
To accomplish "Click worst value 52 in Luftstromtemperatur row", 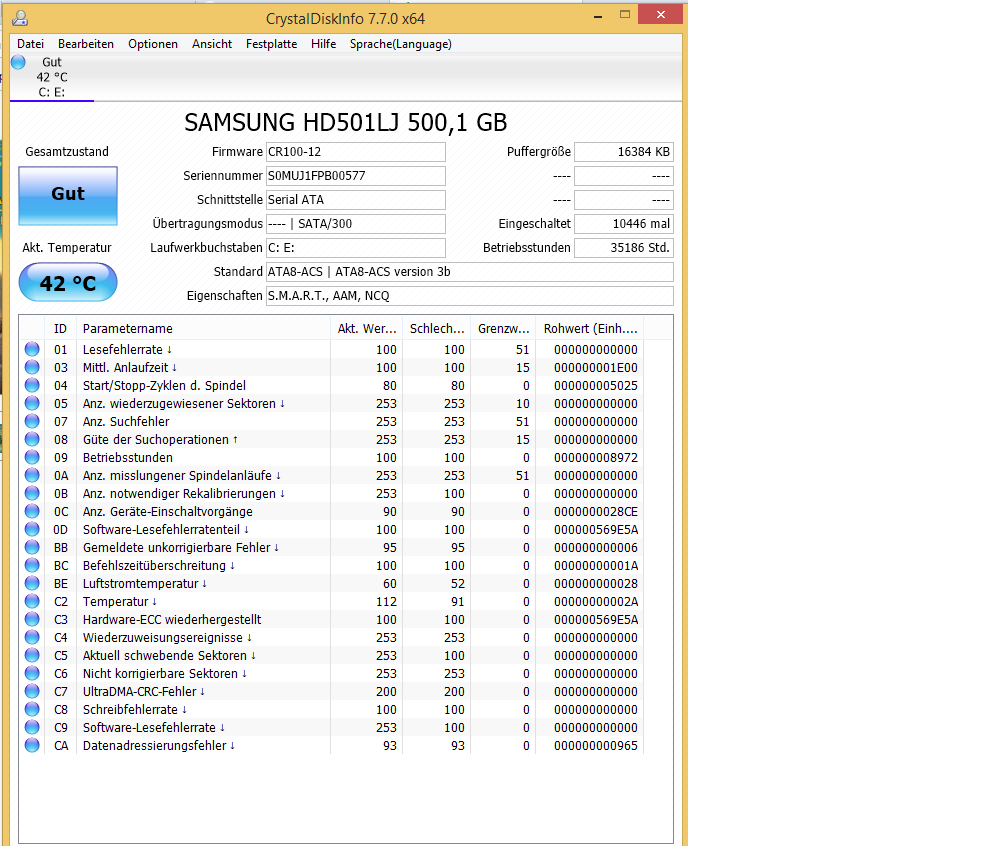I will pos(458,584).
